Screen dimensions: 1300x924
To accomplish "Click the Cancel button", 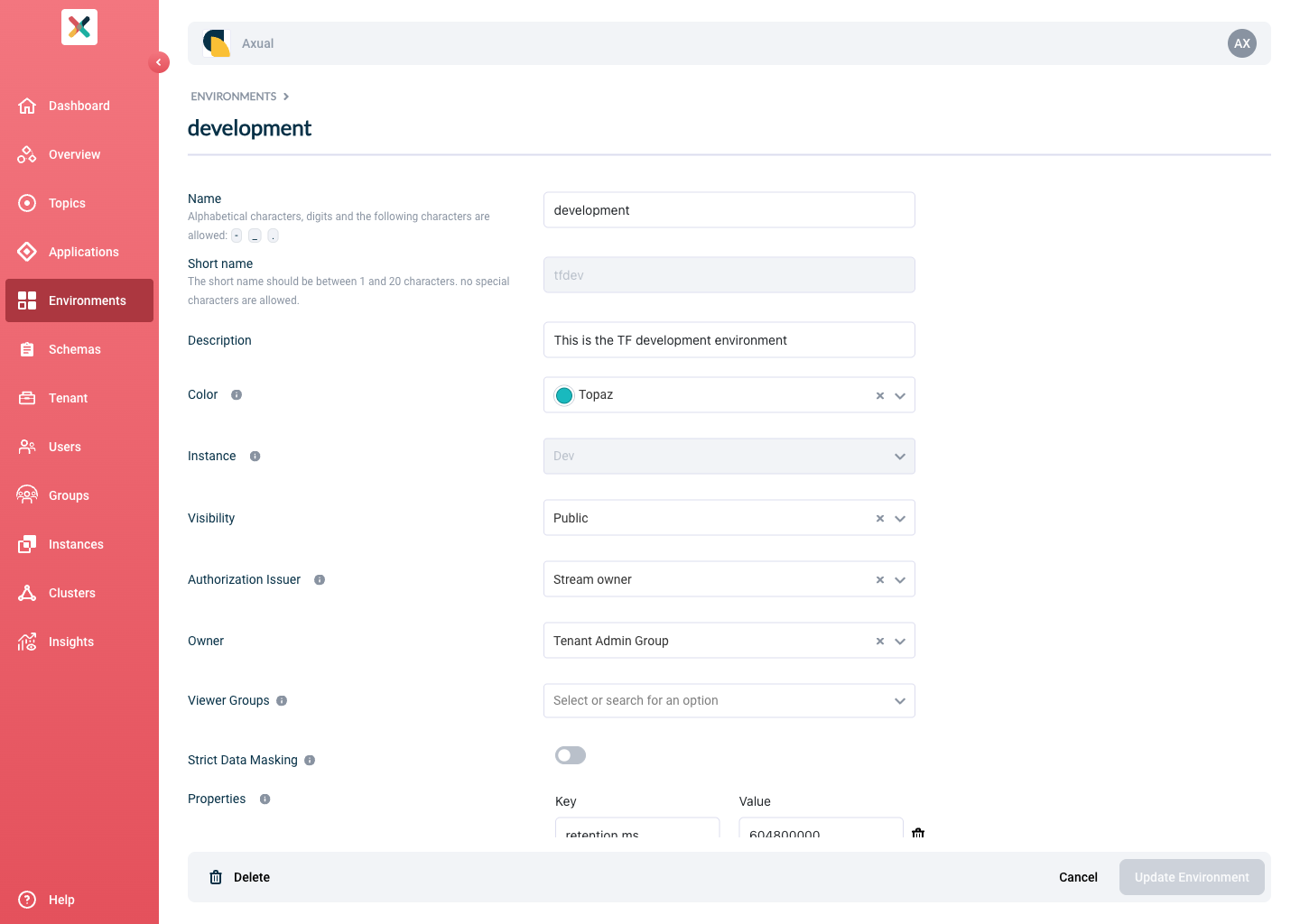I will [x=1078, y=877].
